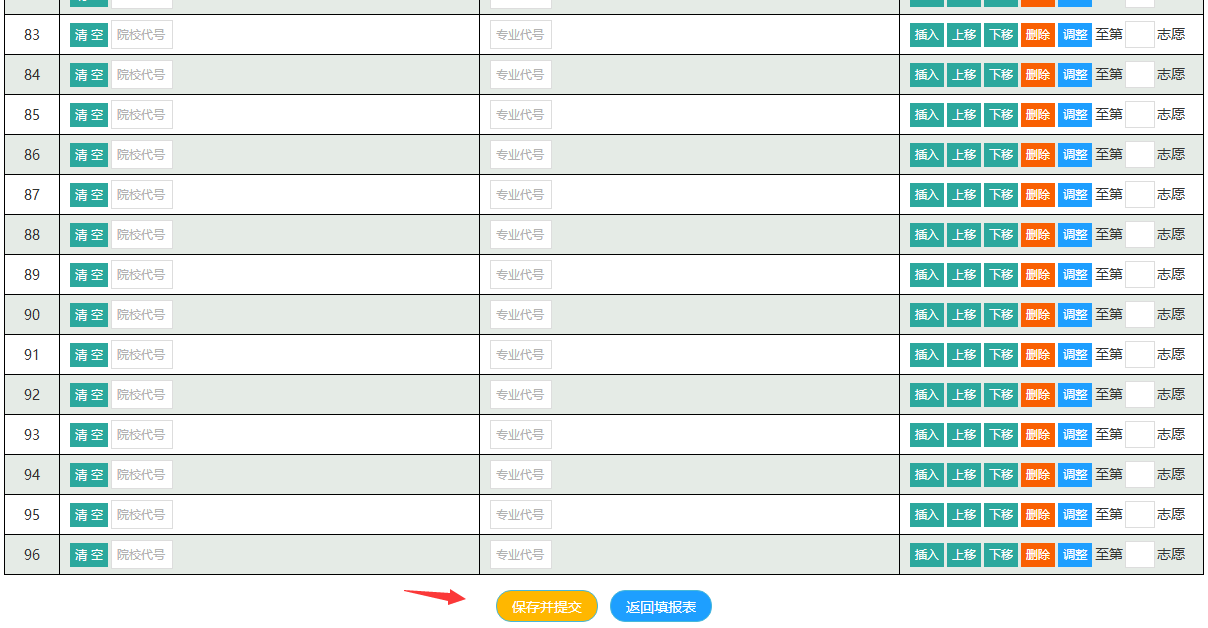This screenshot has height=628, width=1208.
Task: Focus 专业代号 field in row 96
Action: point(521,555)
